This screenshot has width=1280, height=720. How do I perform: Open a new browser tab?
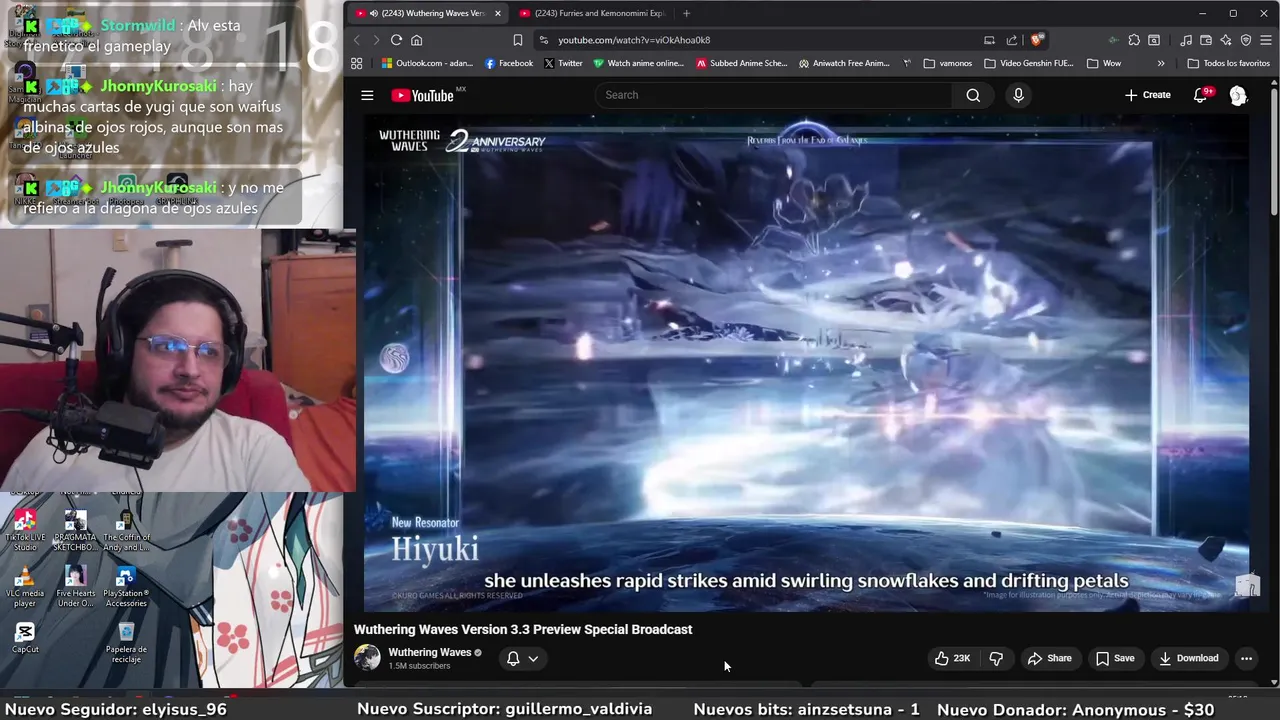686,13
